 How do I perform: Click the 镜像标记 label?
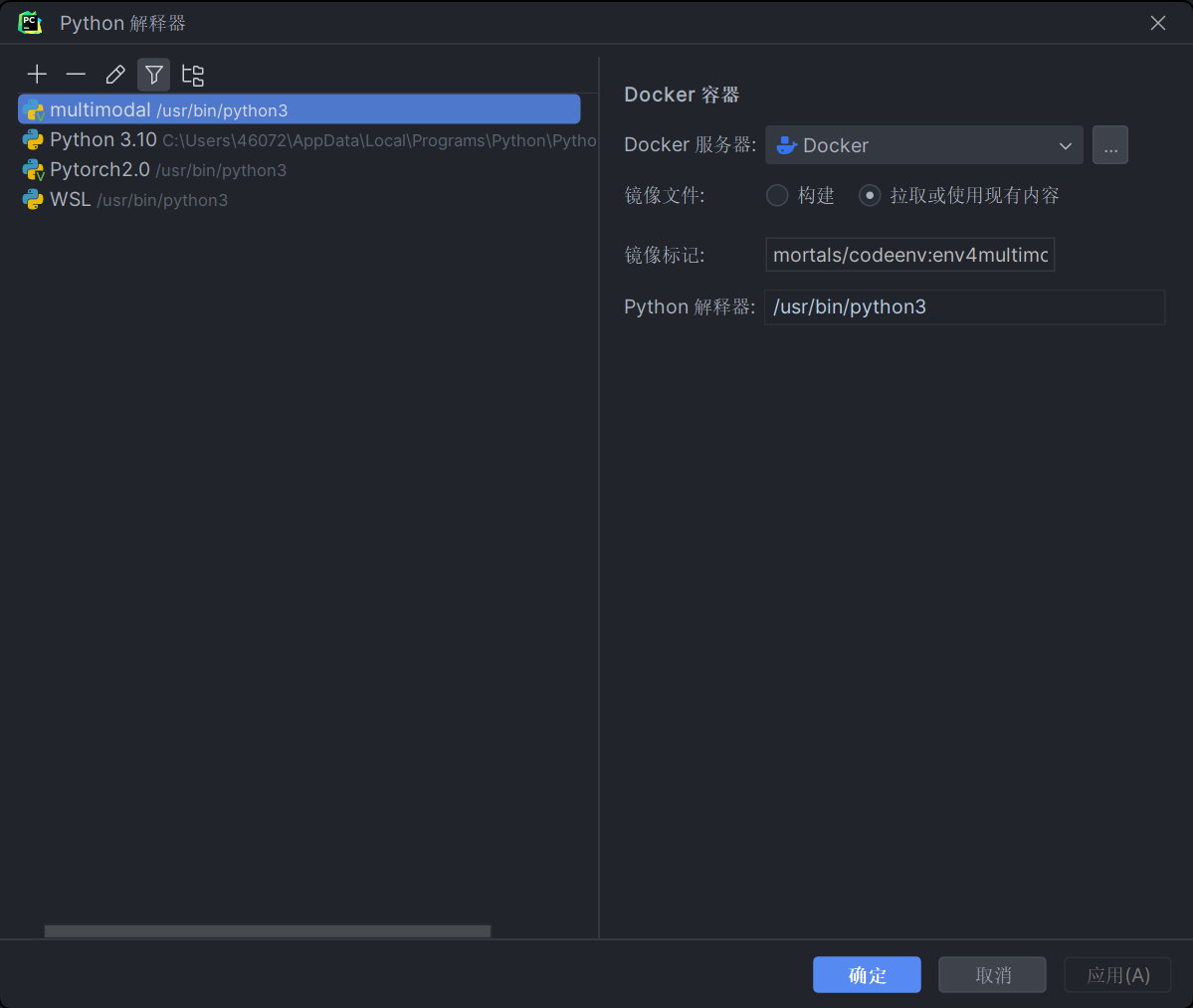pos(665,255)
